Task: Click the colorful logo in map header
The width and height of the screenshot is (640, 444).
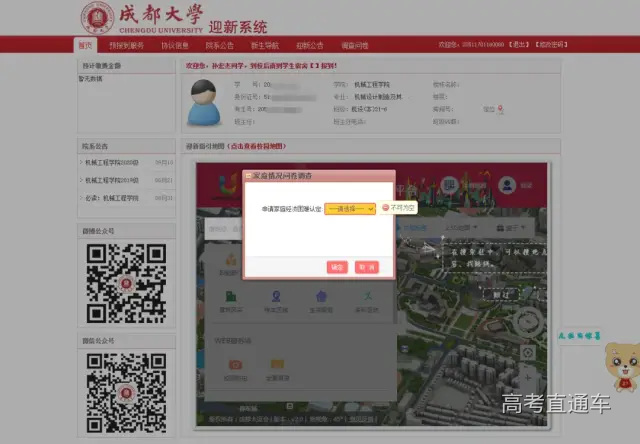Action: click(229, 186)
